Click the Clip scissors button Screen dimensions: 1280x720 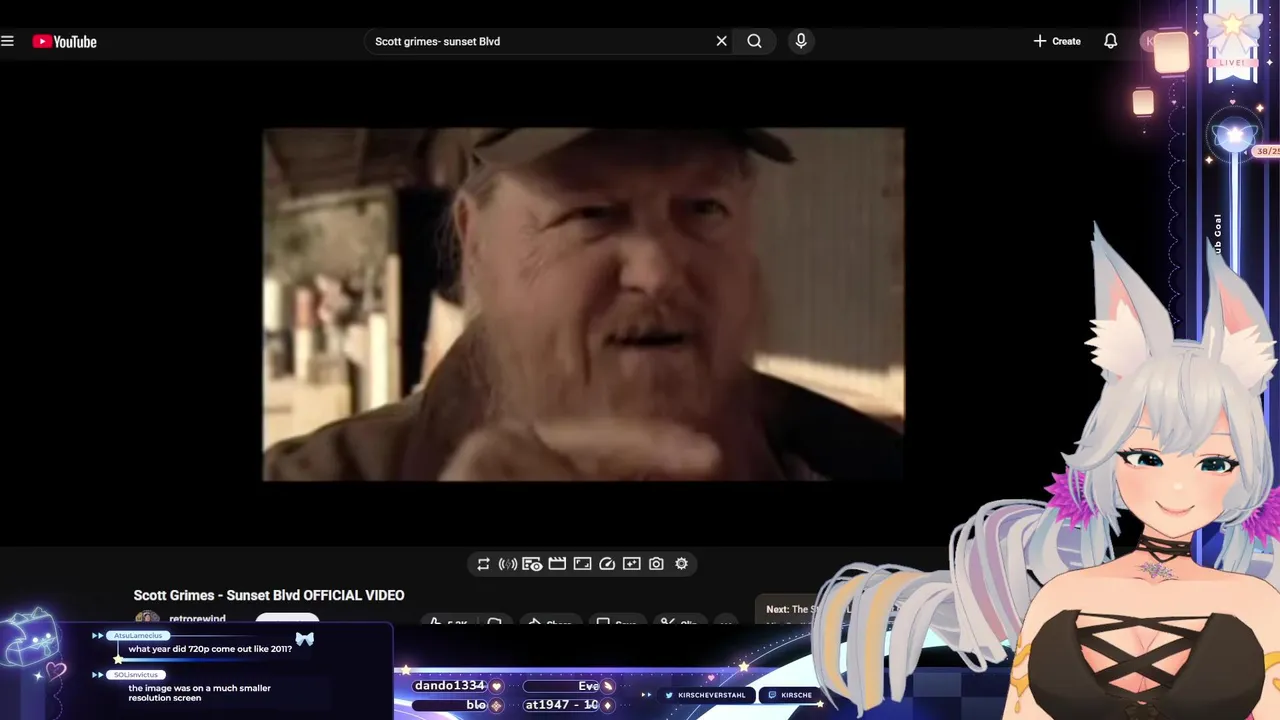(x=680, y=622)
